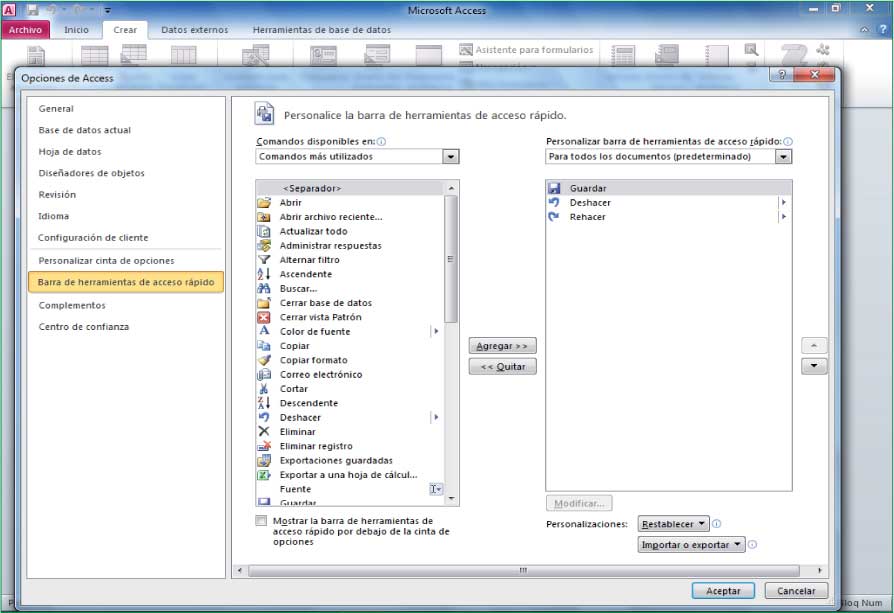
Task: Expand the Color de fuente submenu arrow
Action: 436,331
